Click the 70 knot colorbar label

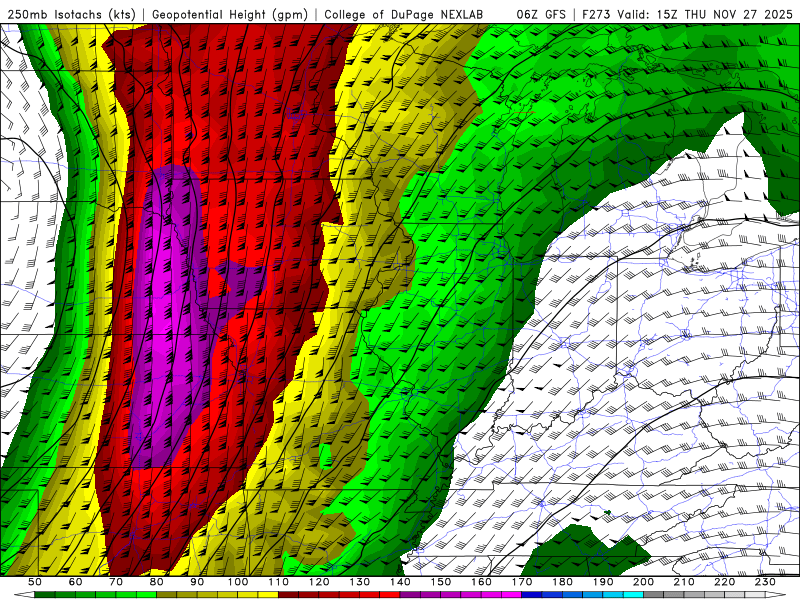click(x=116, y=582)
